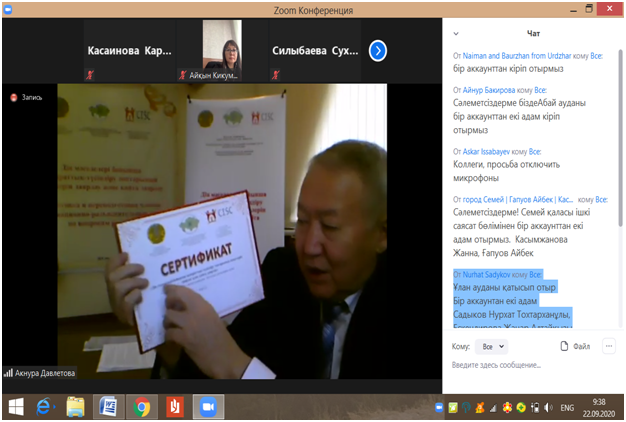Attach a file with the Файл button

coord(575,346)
